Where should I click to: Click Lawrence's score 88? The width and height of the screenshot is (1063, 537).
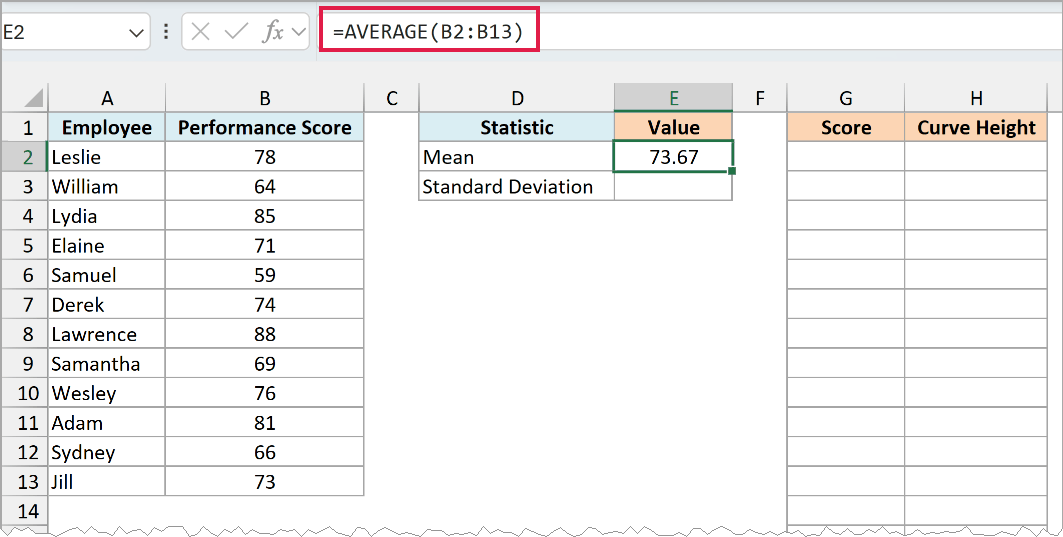[264, 334]
